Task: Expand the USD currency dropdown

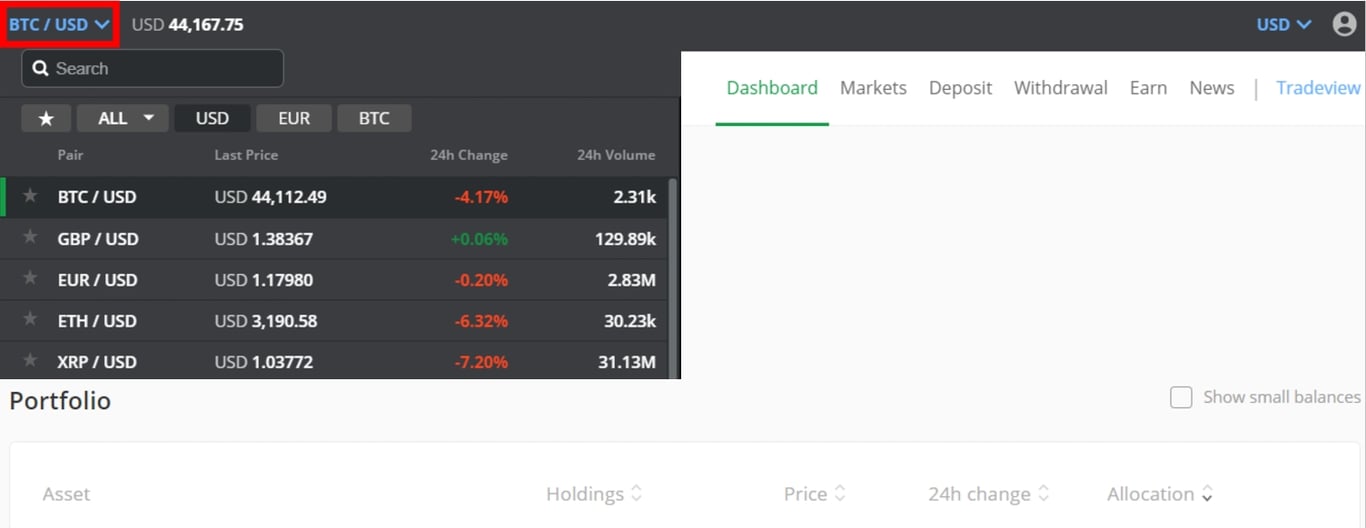Action: [1283, 24]
